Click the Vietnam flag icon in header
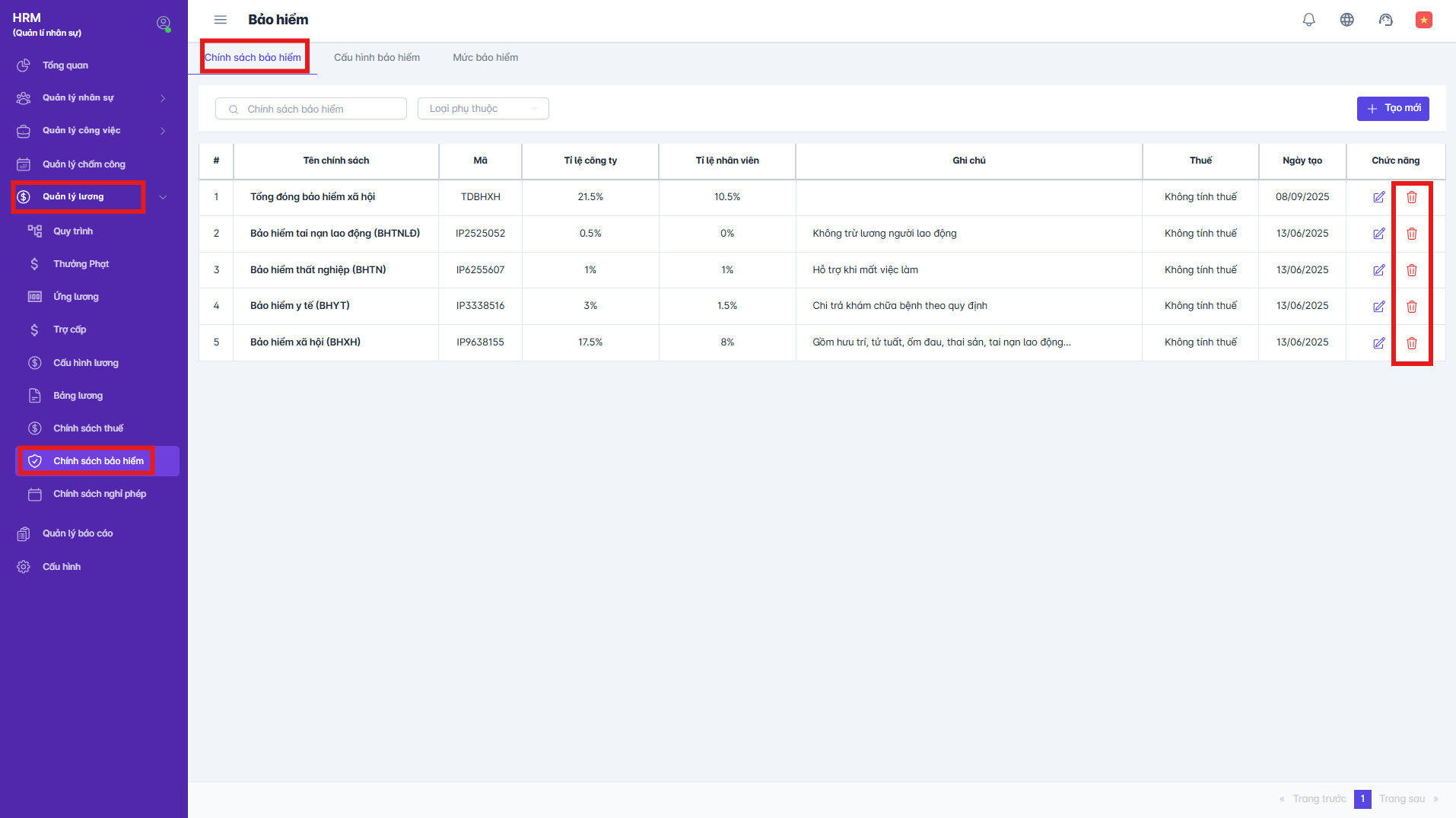The image size is (1456, 818). pyautogui.click(x=1423, y=20)
